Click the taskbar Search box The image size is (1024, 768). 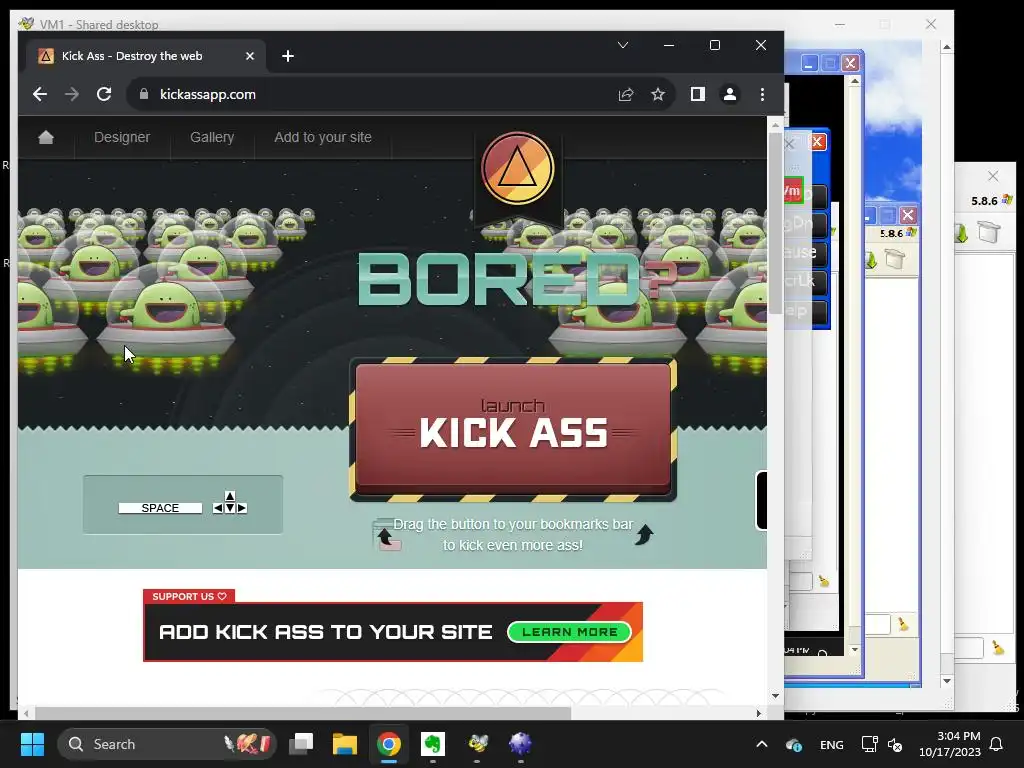167,744
